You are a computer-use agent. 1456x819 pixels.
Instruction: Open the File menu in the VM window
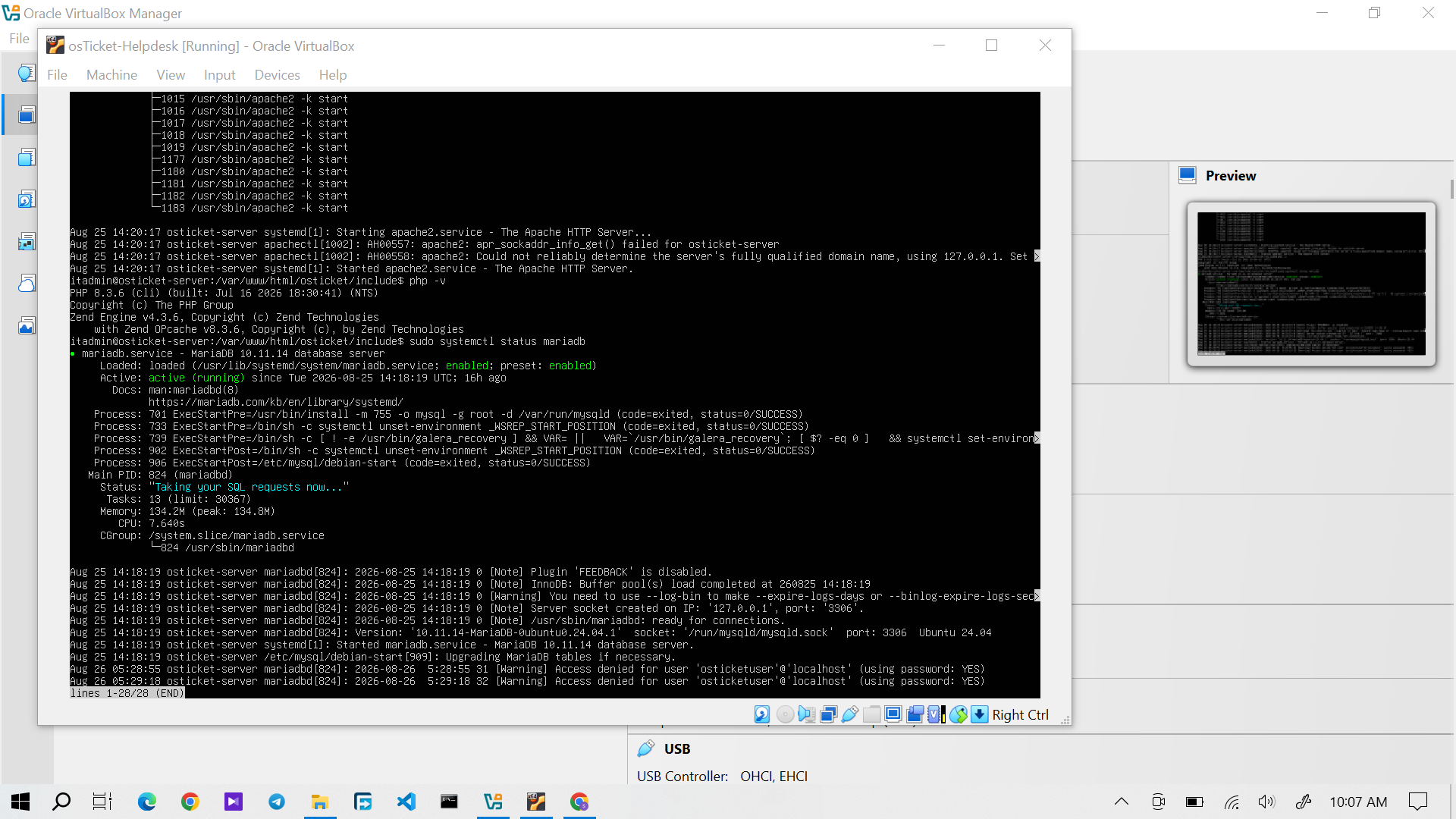(57, 75)
